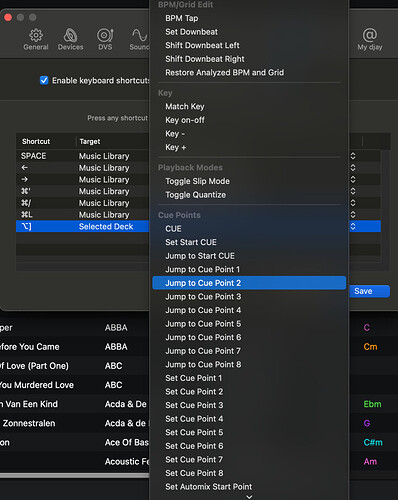The width and height of the screenshot is (398, 500).
Task: Open the My djay tab
Action: point(370,39)
